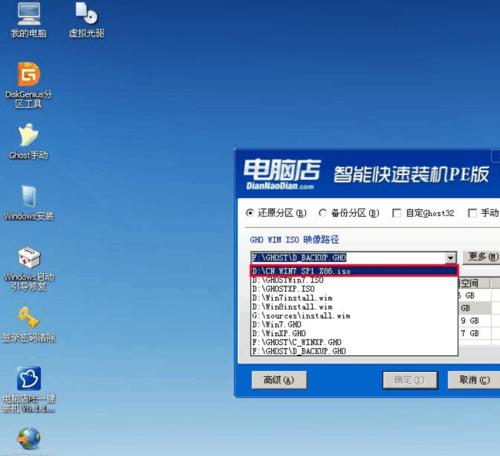Open the 我的电脑 desktop icon
The width and height of the screenshot is (500, 456).
tap(29, 19)
